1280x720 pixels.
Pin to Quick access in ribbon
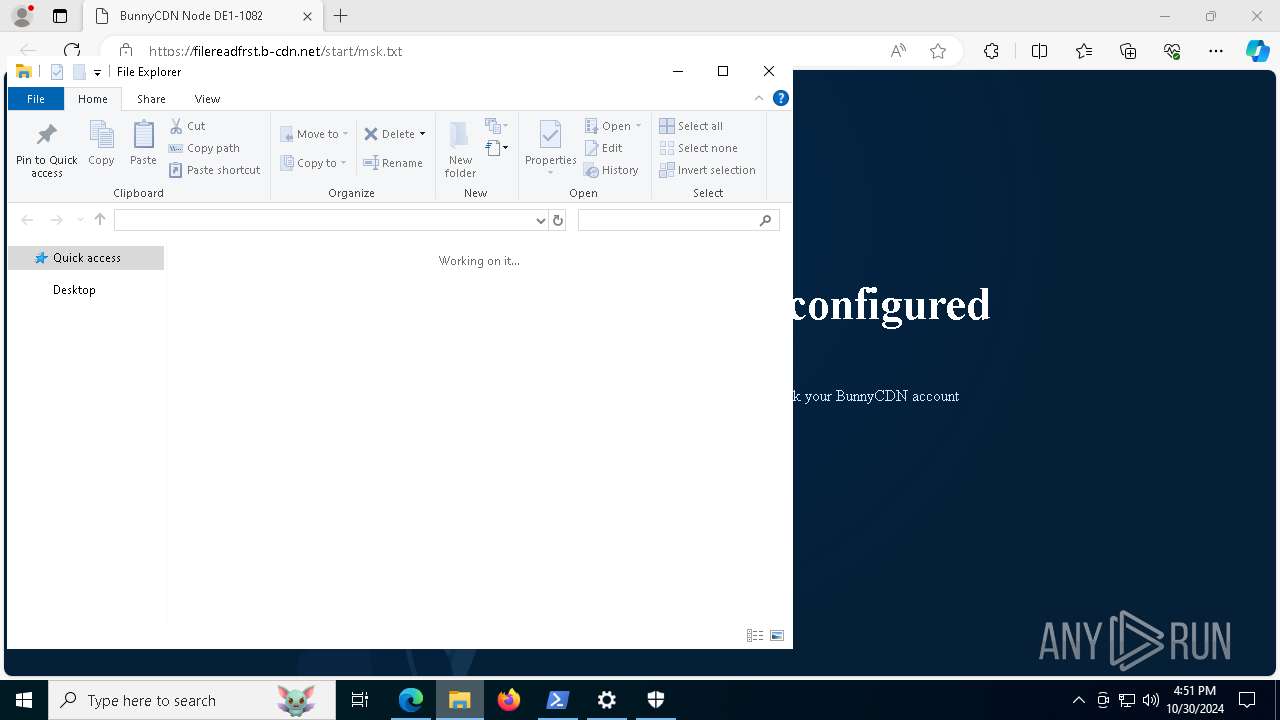(46, 150)
